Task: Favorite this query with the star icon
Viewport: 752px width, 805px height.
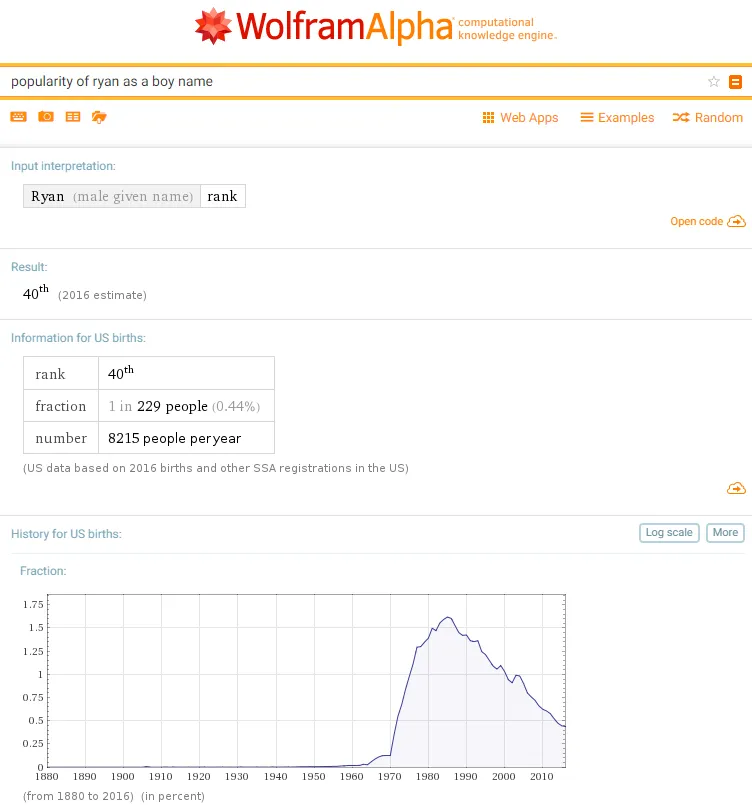Action: pyautogui.click(x=714, y=82)
